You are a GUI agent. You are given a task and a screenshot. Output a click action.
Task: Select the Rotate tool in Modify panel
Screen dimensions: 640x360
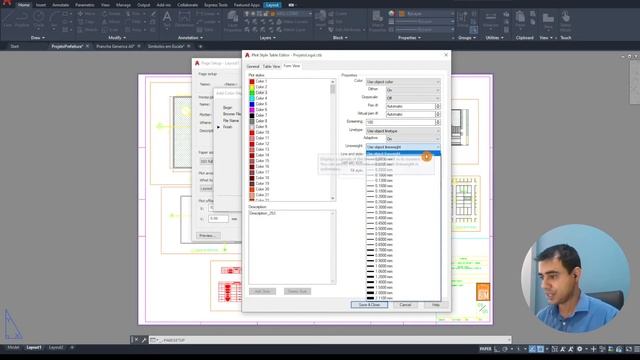[110, 13]
